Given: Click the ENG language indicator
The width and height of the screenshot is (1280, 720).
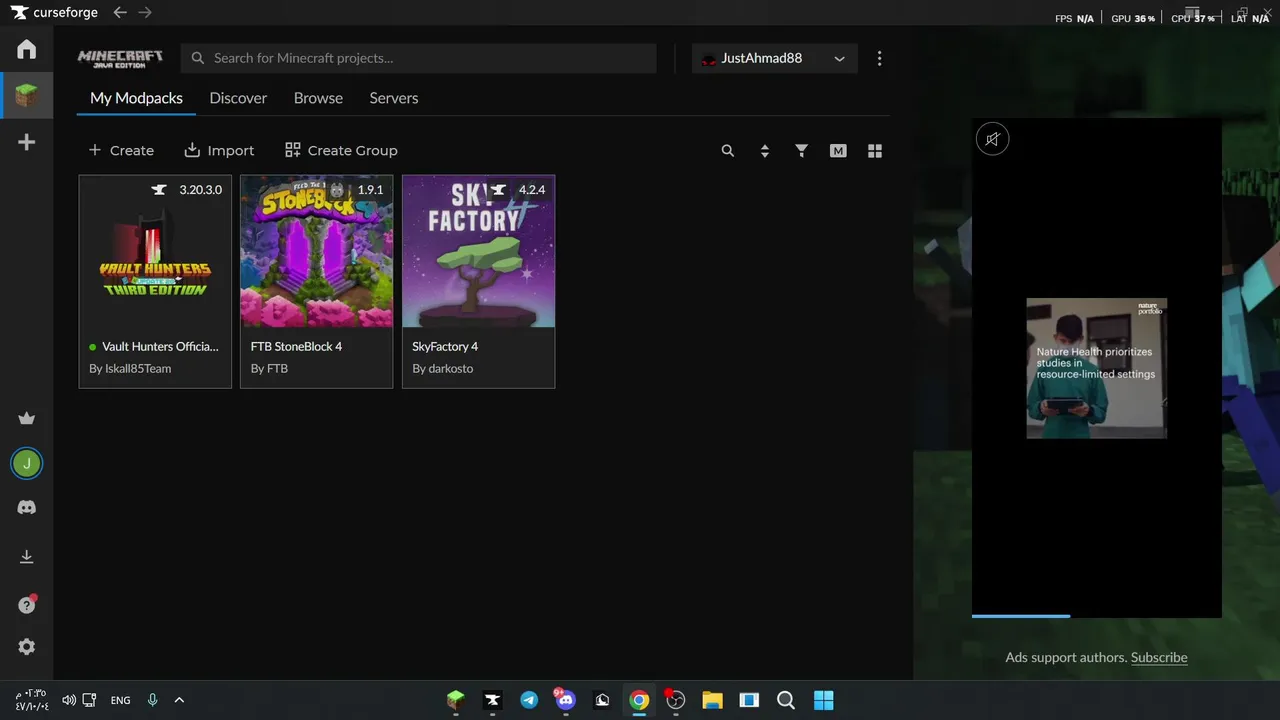Looking at the screenshot, I should 120,700.
